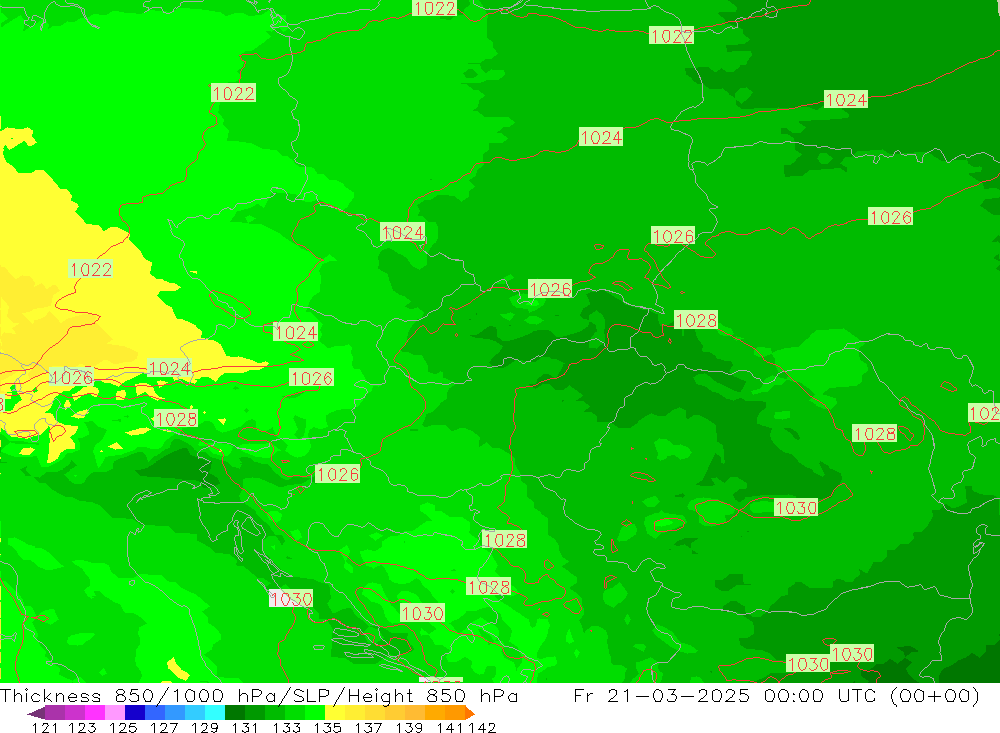
Task: Click the legend value 121
Action: pyautogui.click(x=45, y=727)
